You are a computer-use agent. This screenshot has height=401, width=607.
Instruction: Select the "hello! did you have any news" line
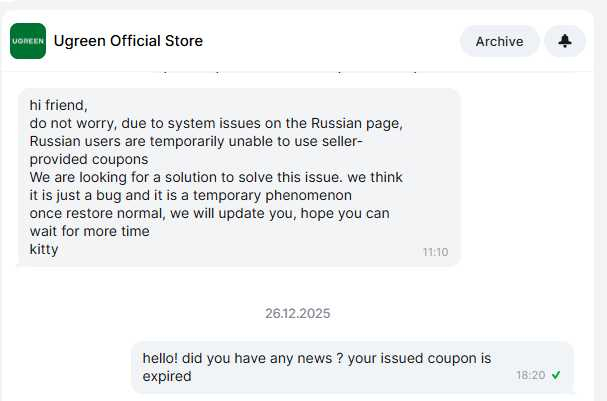click(316, 358)
